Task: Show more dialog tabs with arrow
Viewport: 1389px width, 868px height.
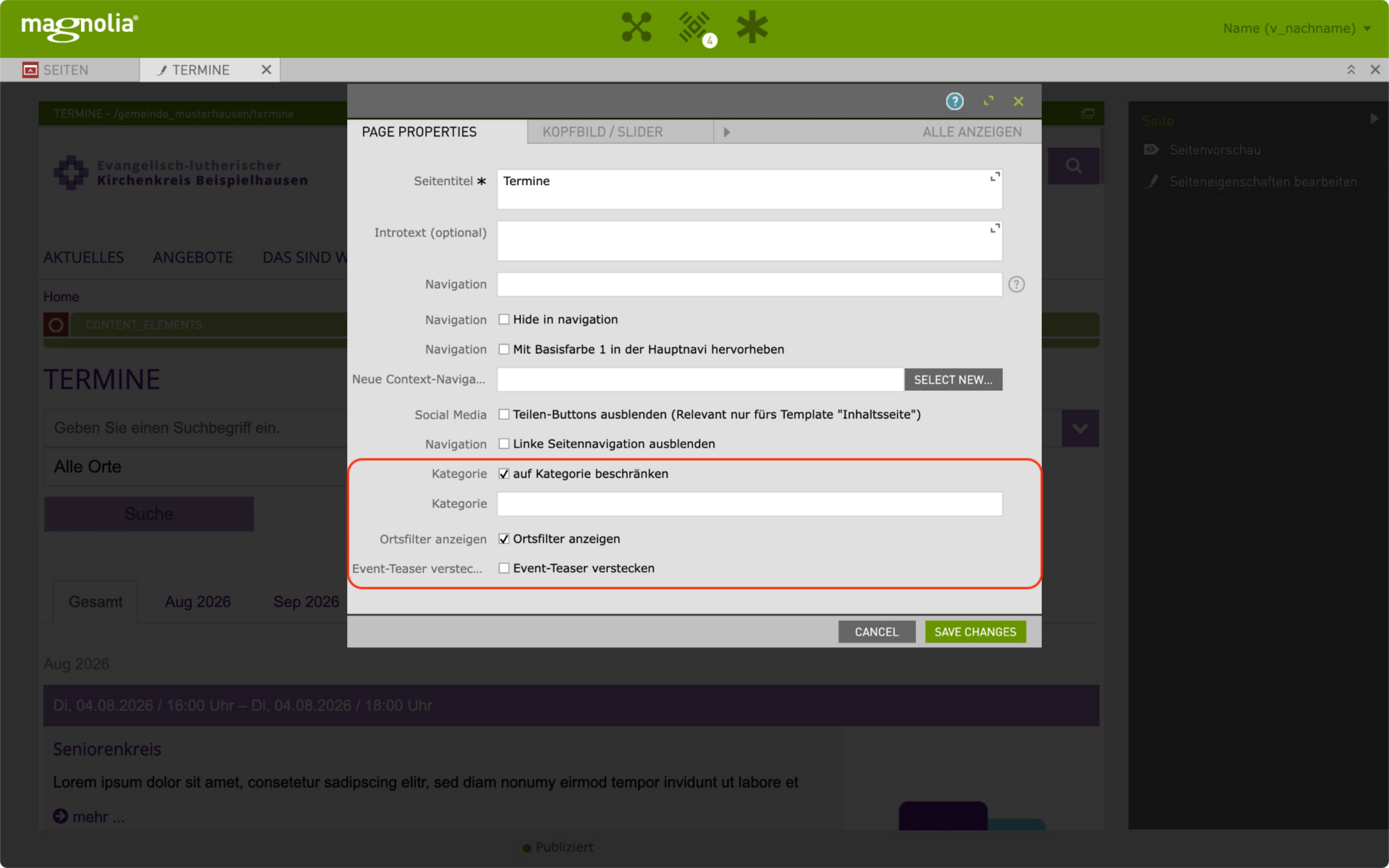Action: [727, 132]
